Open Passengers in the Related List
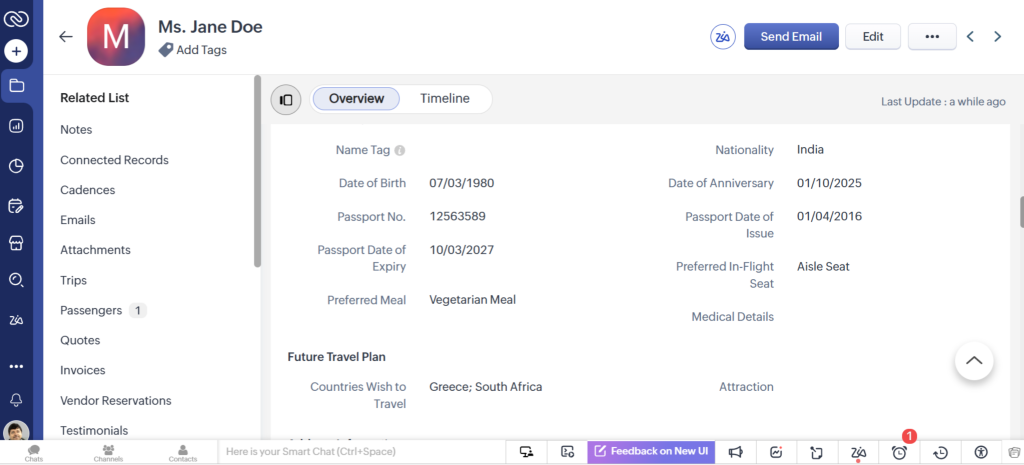Screen dimensions: 1024x465 point(91,310)
